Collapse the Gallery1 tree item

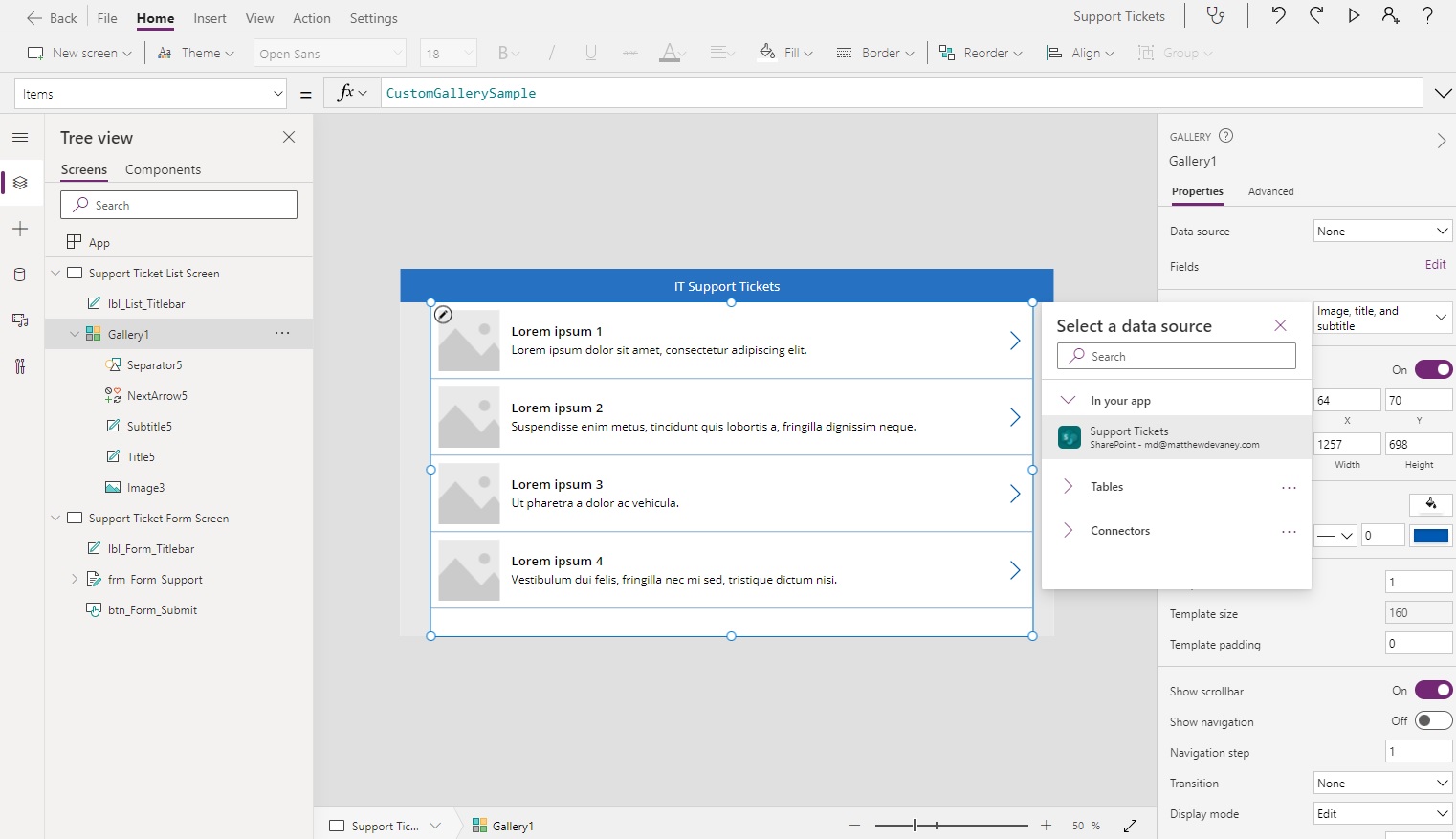pyautogui.click(x=75, y=334)
